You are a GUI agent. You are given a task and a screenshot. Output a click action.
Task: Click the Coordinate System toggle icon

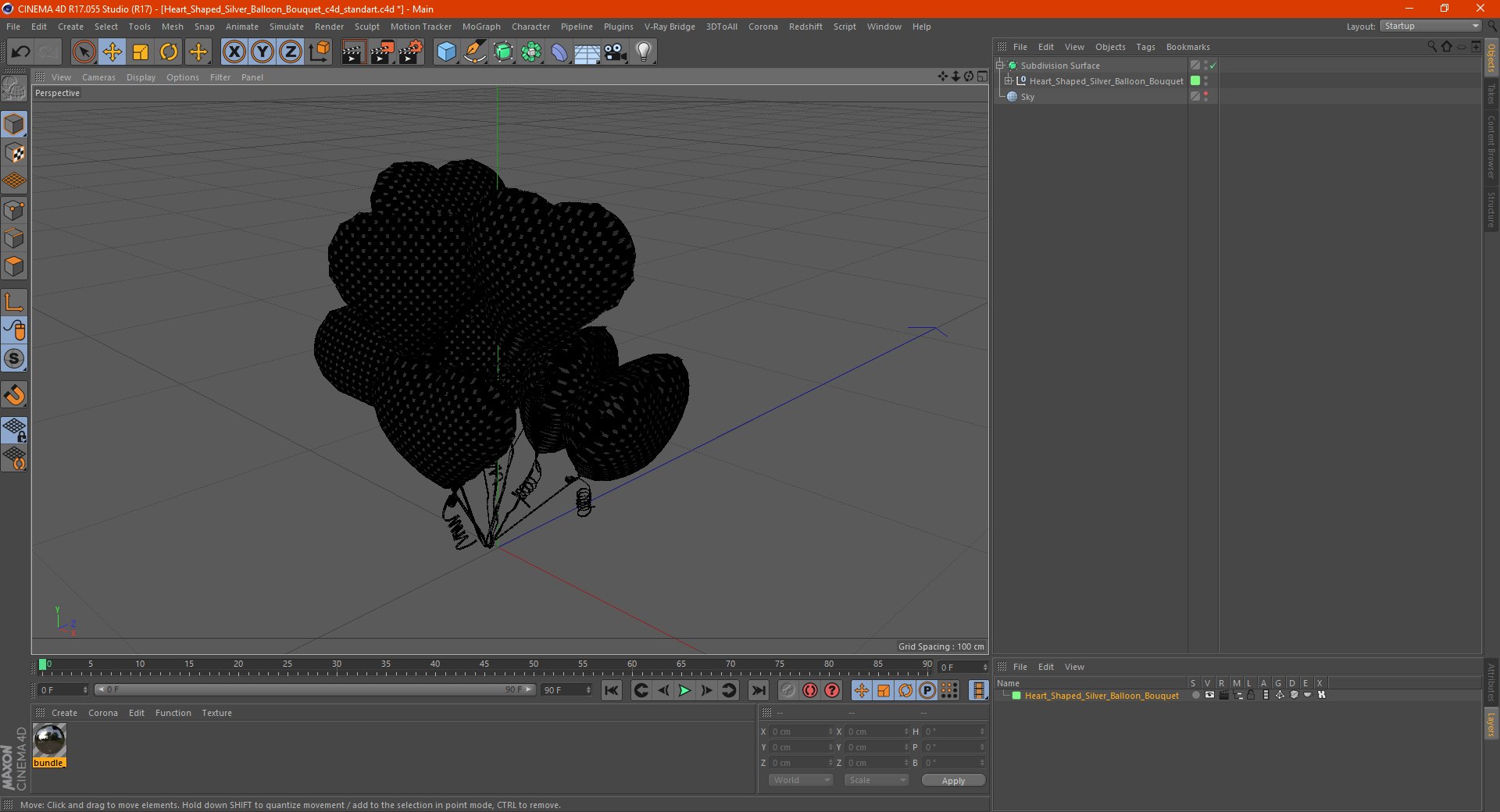(x=319, y=52)
